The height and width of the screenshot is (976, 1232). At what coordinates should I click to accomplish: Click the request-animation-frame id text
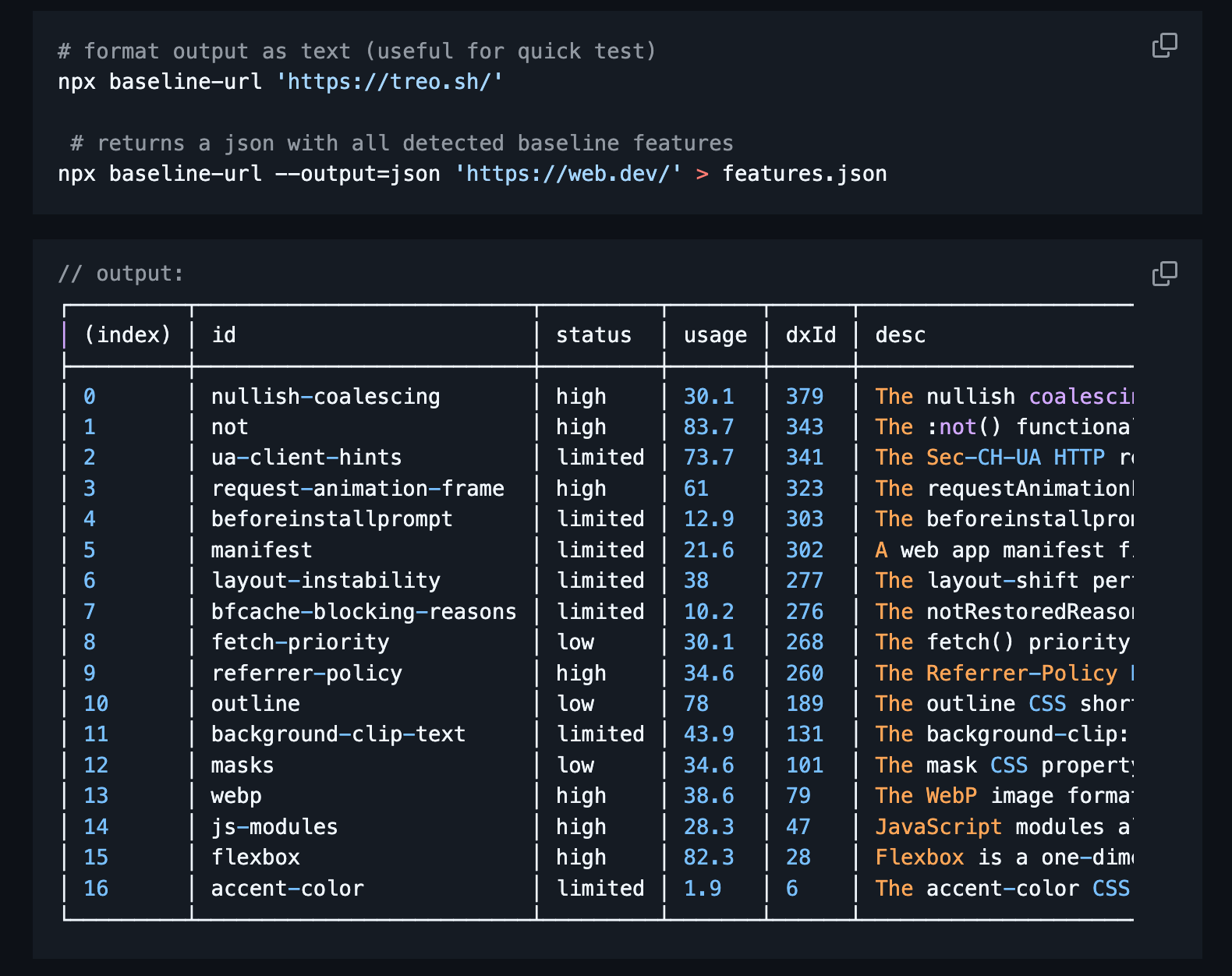(357, 489)
